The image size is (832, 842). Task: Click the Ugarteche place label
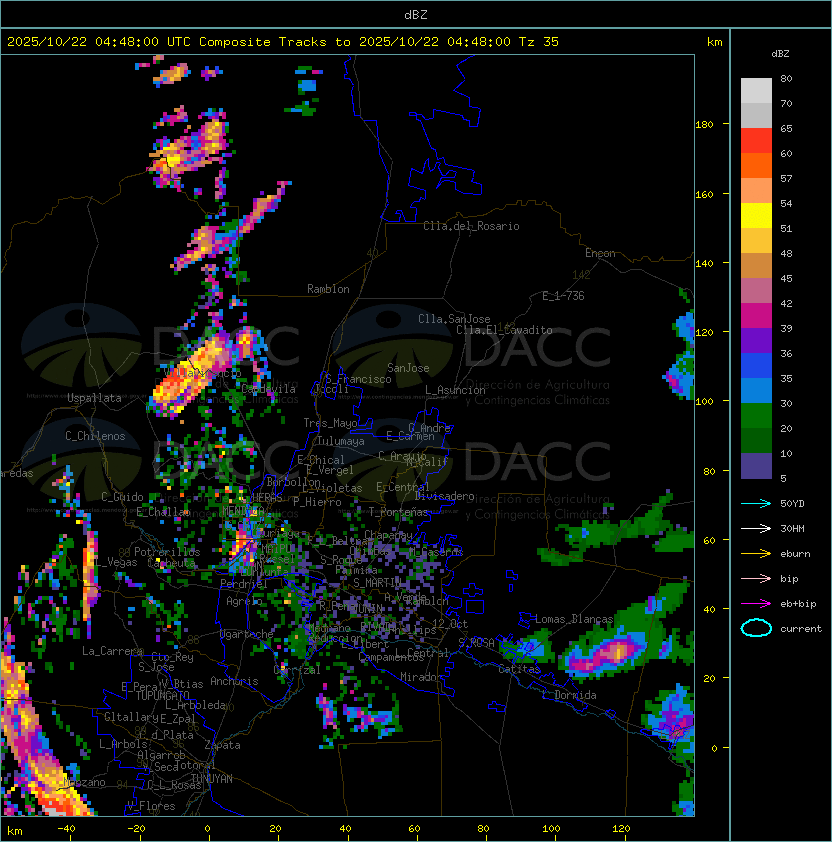246,634
